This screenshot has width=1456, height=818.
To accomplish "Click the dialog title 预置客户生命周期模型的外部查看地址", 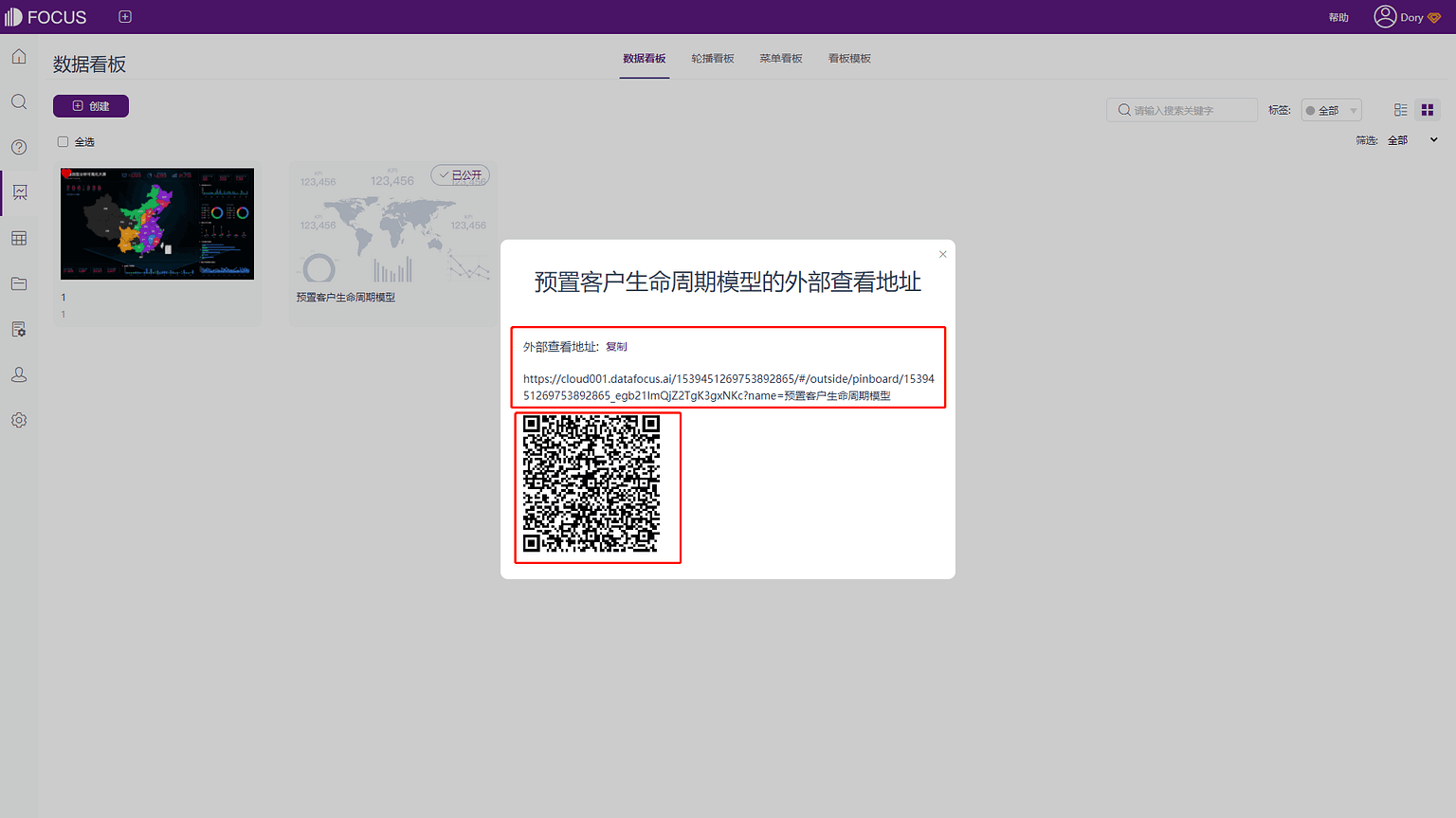I will [728, 282].
